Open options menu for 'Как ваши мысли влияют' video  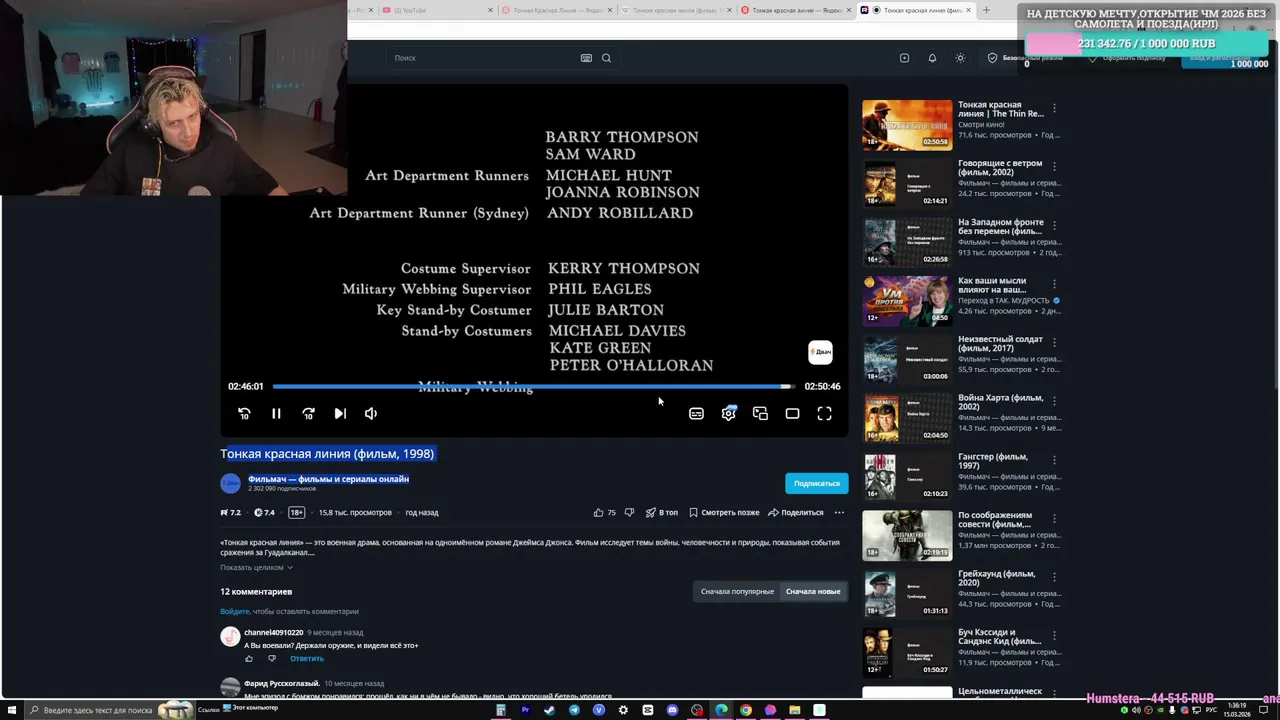pyautogui.click(x=1053, y=283)
